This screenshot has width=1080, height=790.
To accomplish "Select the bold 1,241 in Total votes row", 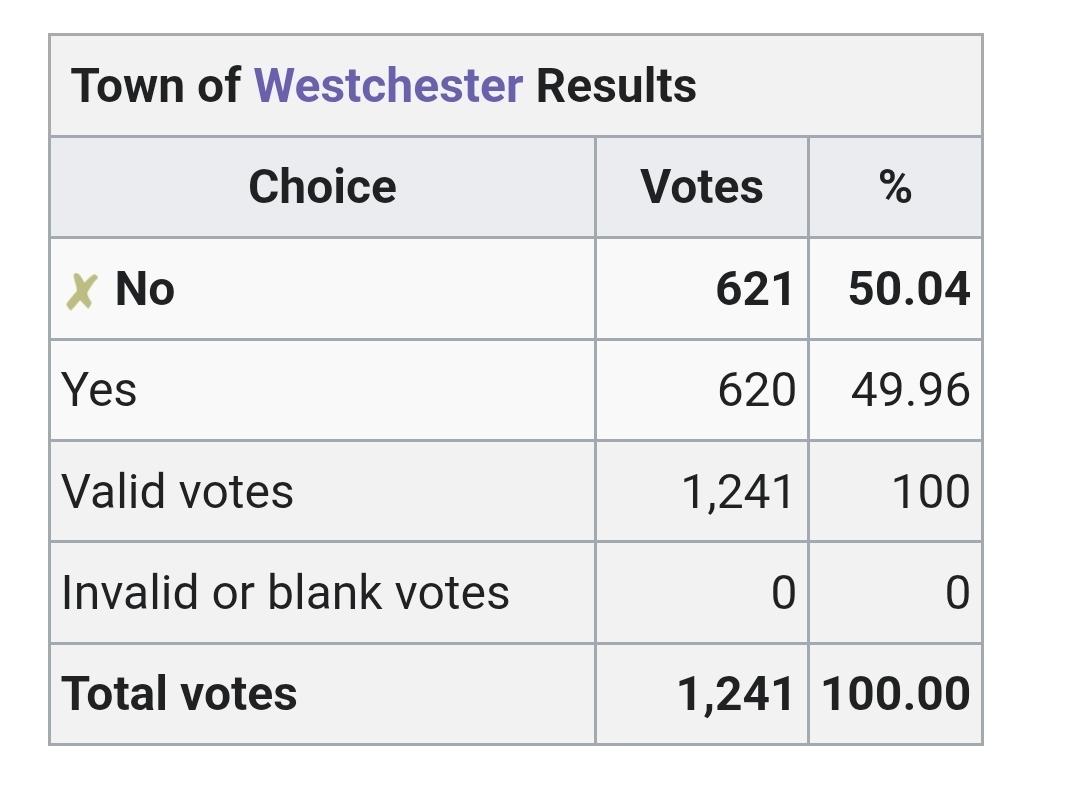I will click(736, 695).
